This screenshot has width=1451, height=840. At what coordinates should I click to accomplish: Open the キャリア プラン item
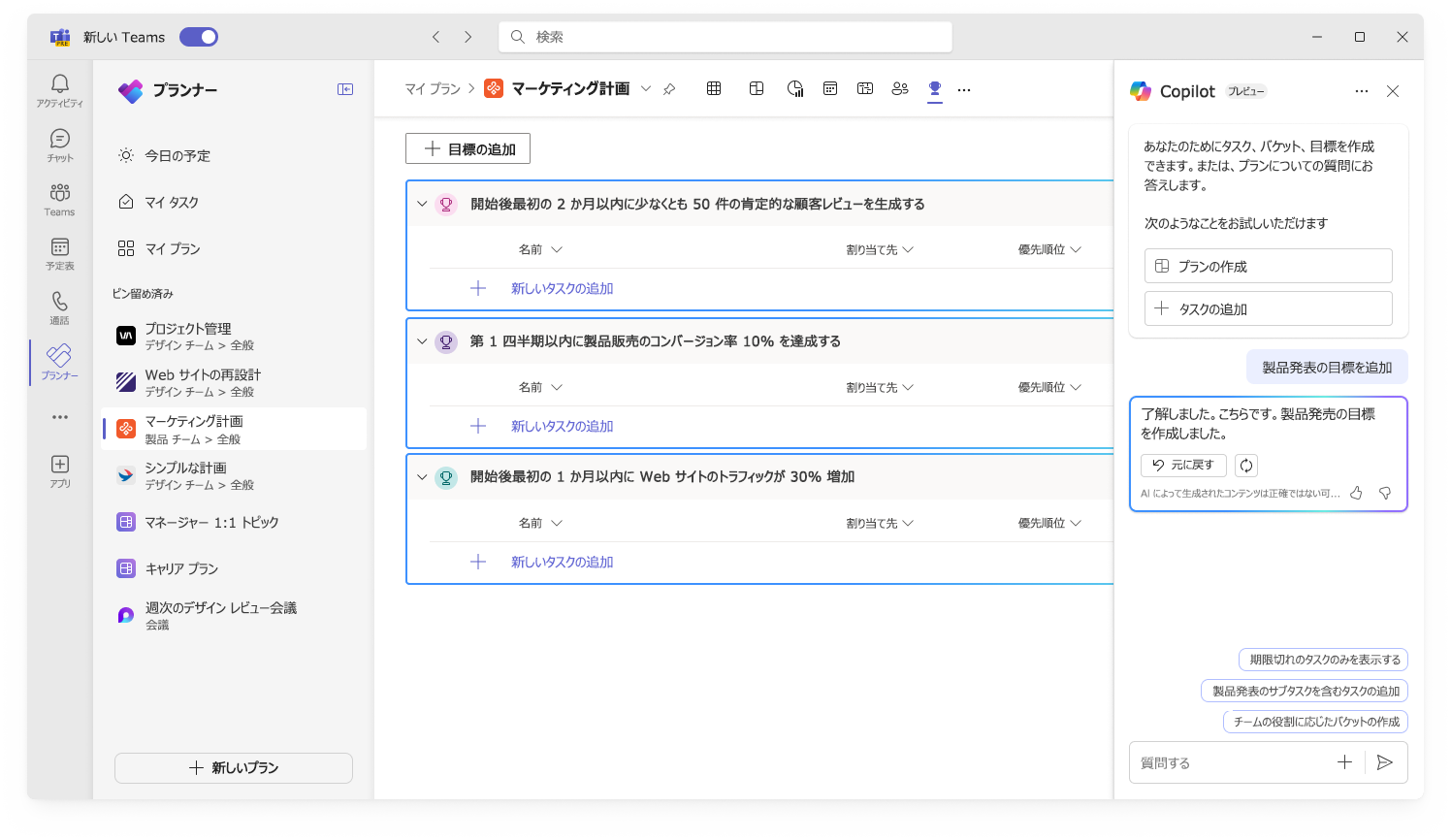235,568
